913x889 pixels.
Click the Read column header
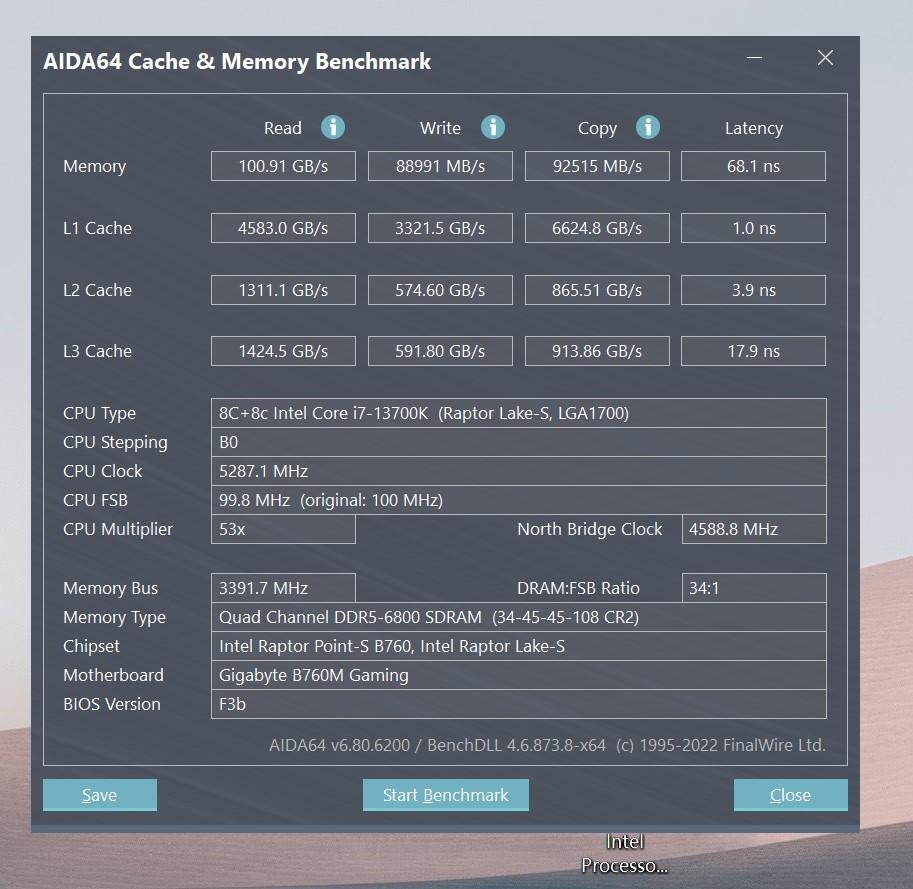click(283, 128)
